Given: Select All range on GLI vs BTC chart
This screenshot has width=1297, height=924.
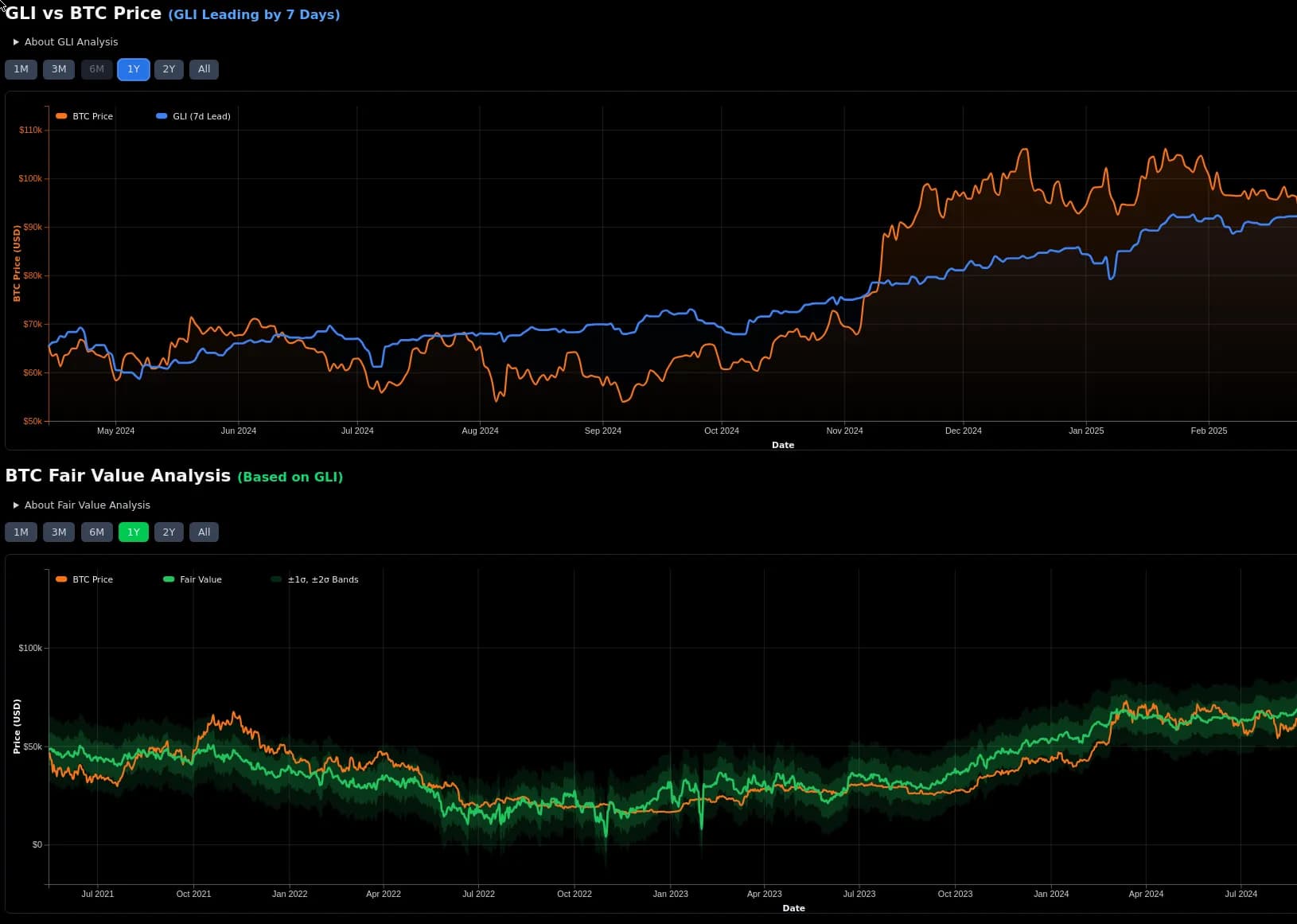Looking at the screenshot, I should 204,69.
